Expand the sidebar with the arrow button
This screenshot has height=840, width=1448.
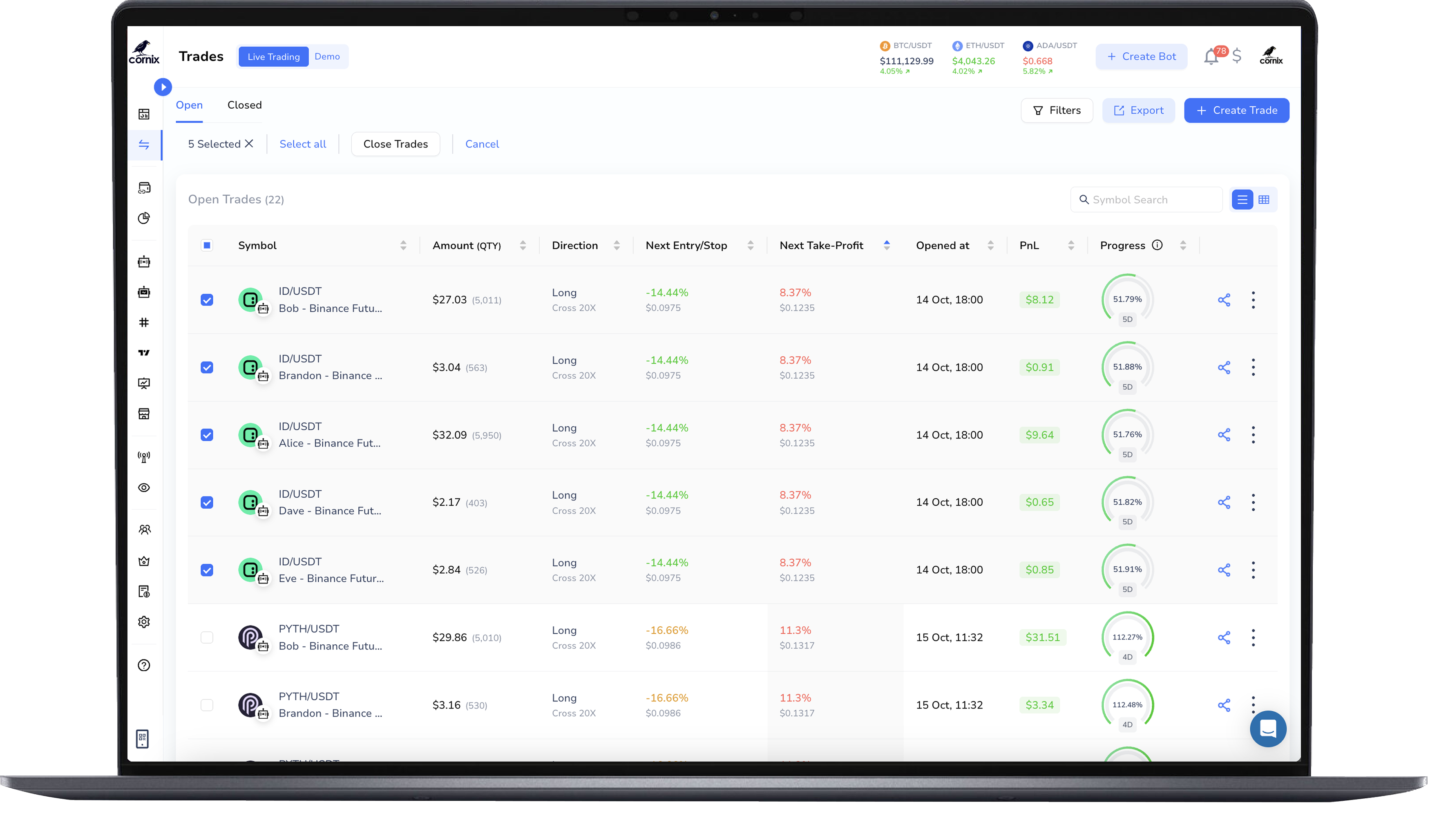pos(163,87)
